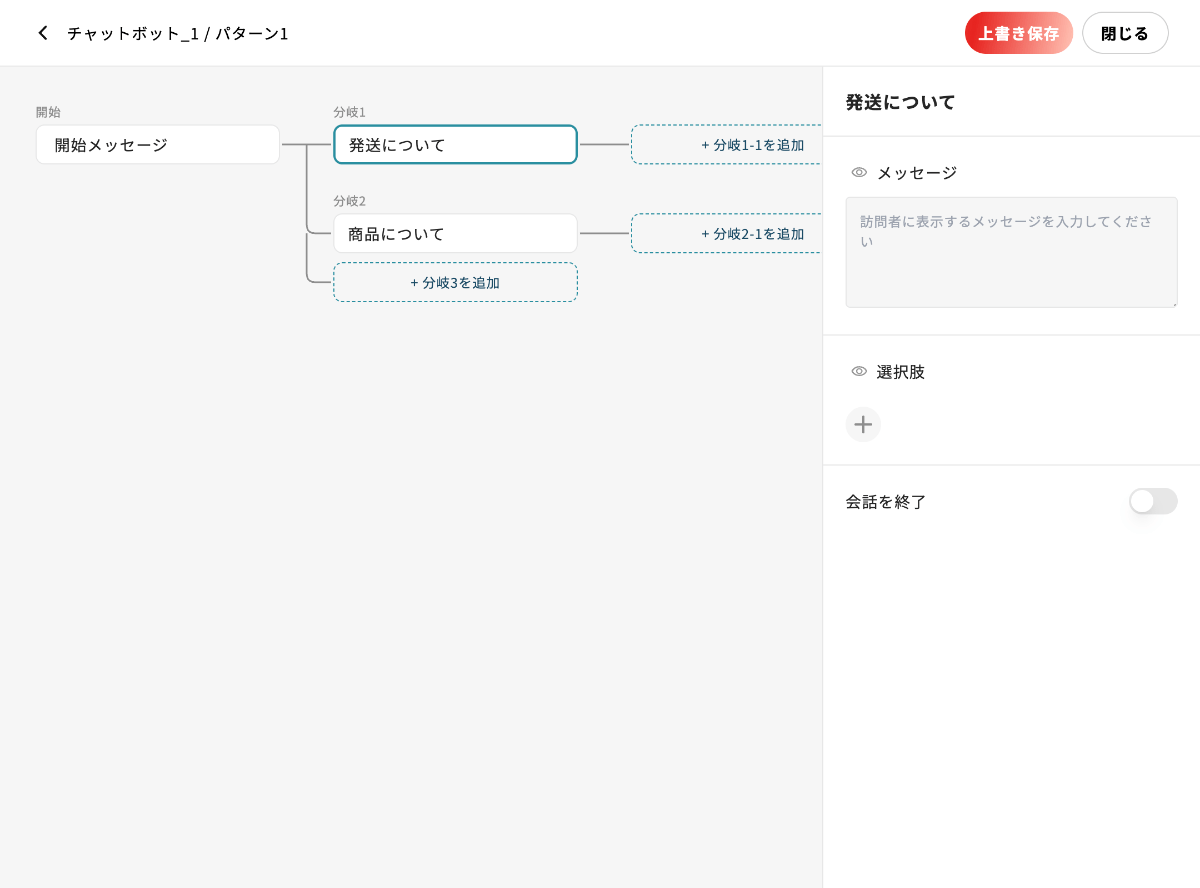This screenshot has width=1200, height=888.
Task: Toggle eye icon next to メッセージ
Action: [859, 172]
